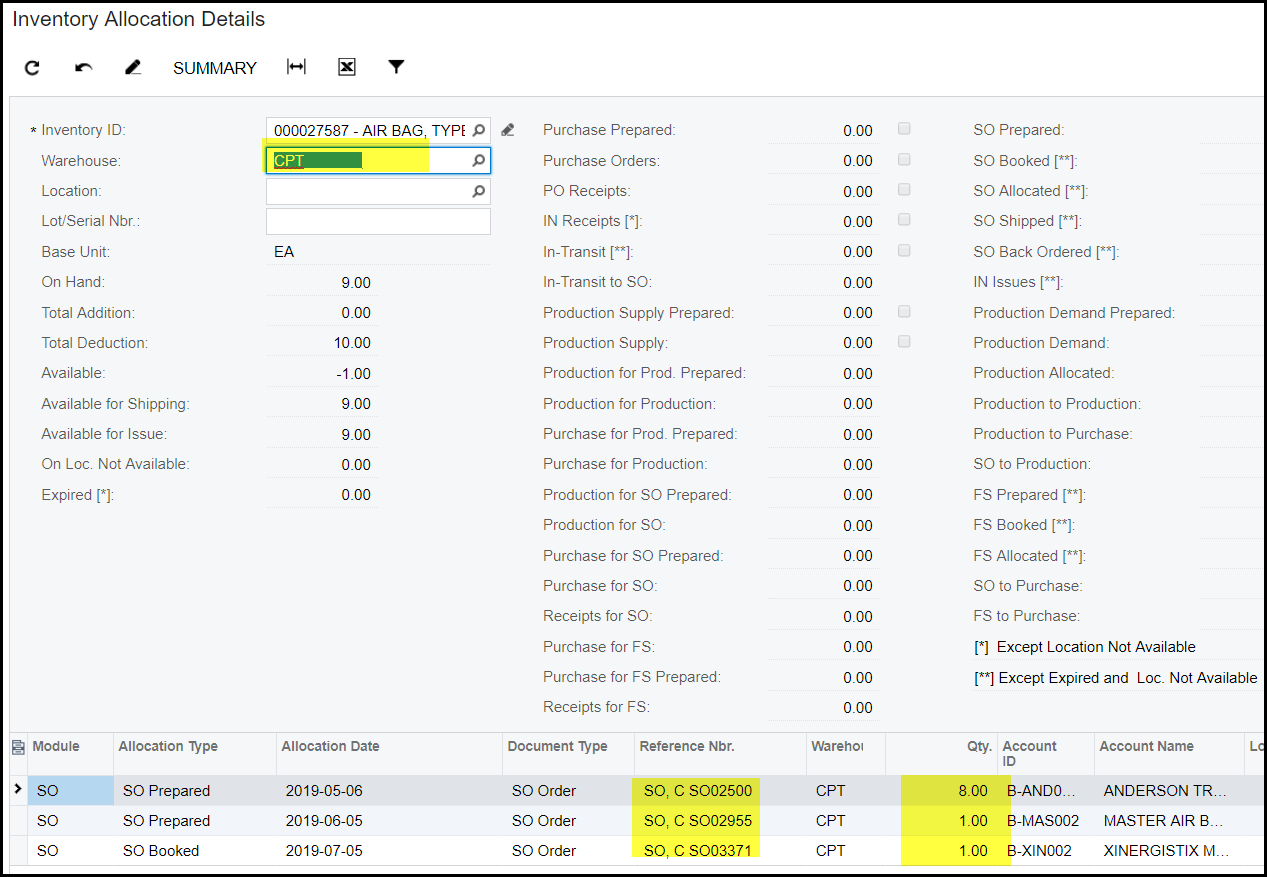Click the Allocation Date column header

330,746
